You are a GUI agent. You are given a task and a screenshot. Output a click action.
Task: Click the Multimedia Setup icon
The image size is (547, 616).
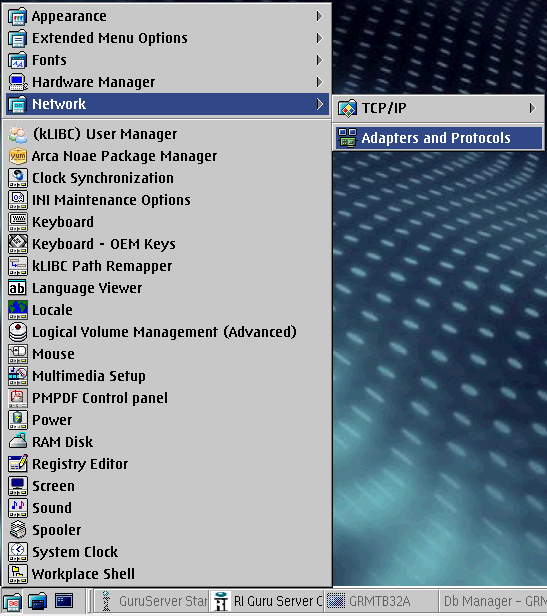(x=18, y=376)
